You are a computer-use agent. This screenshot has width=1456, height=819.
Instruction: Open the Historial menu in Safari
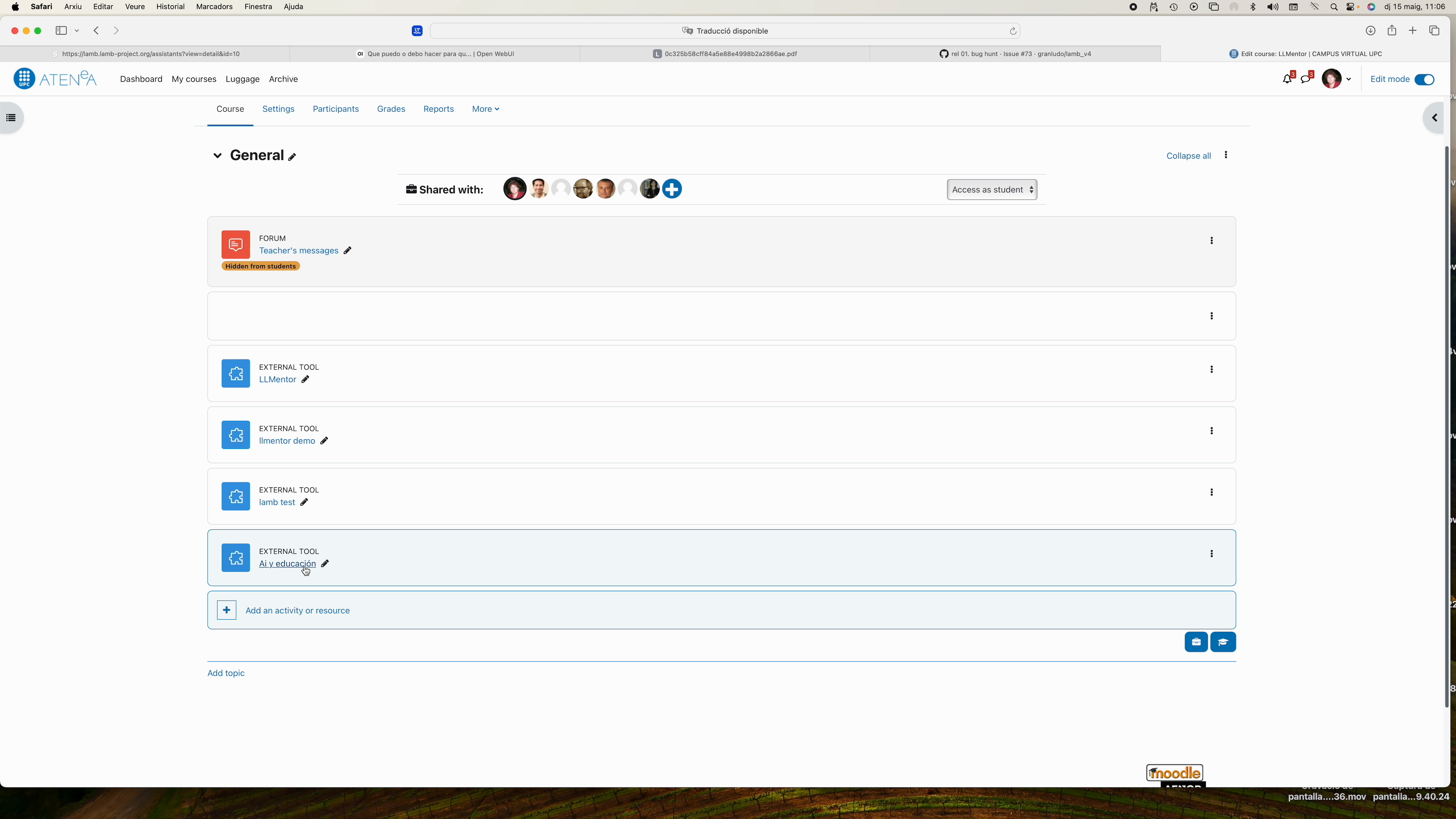(x=170, y=7)
